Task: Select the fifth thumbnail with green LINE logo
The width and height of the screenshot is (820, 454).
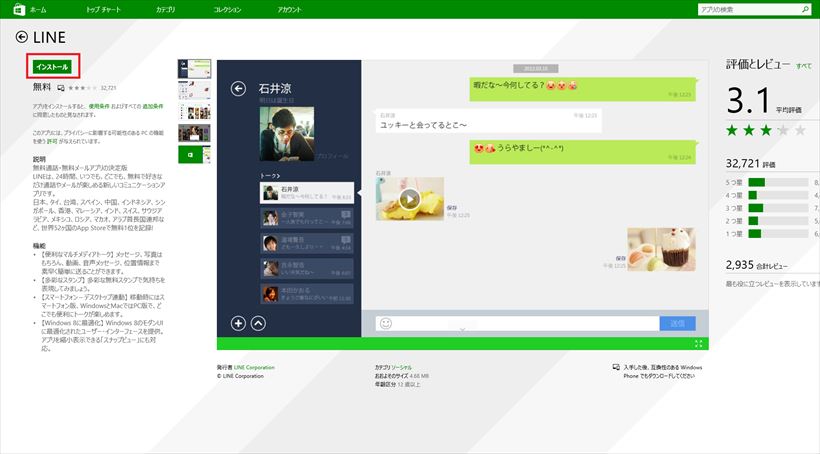Action: (x=194, y=154)
